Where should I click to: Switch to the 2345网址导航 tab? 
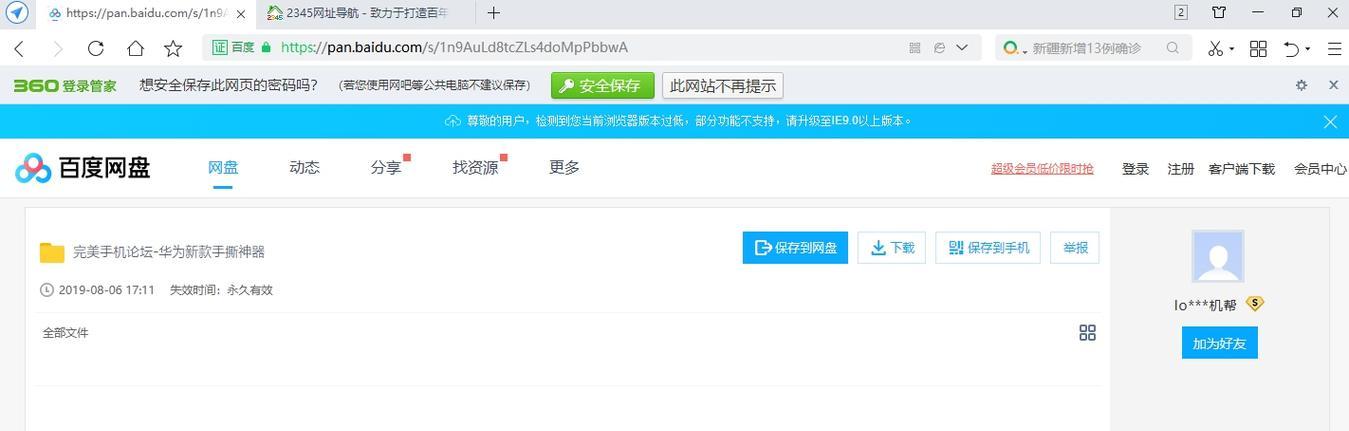tap(360, 13)
